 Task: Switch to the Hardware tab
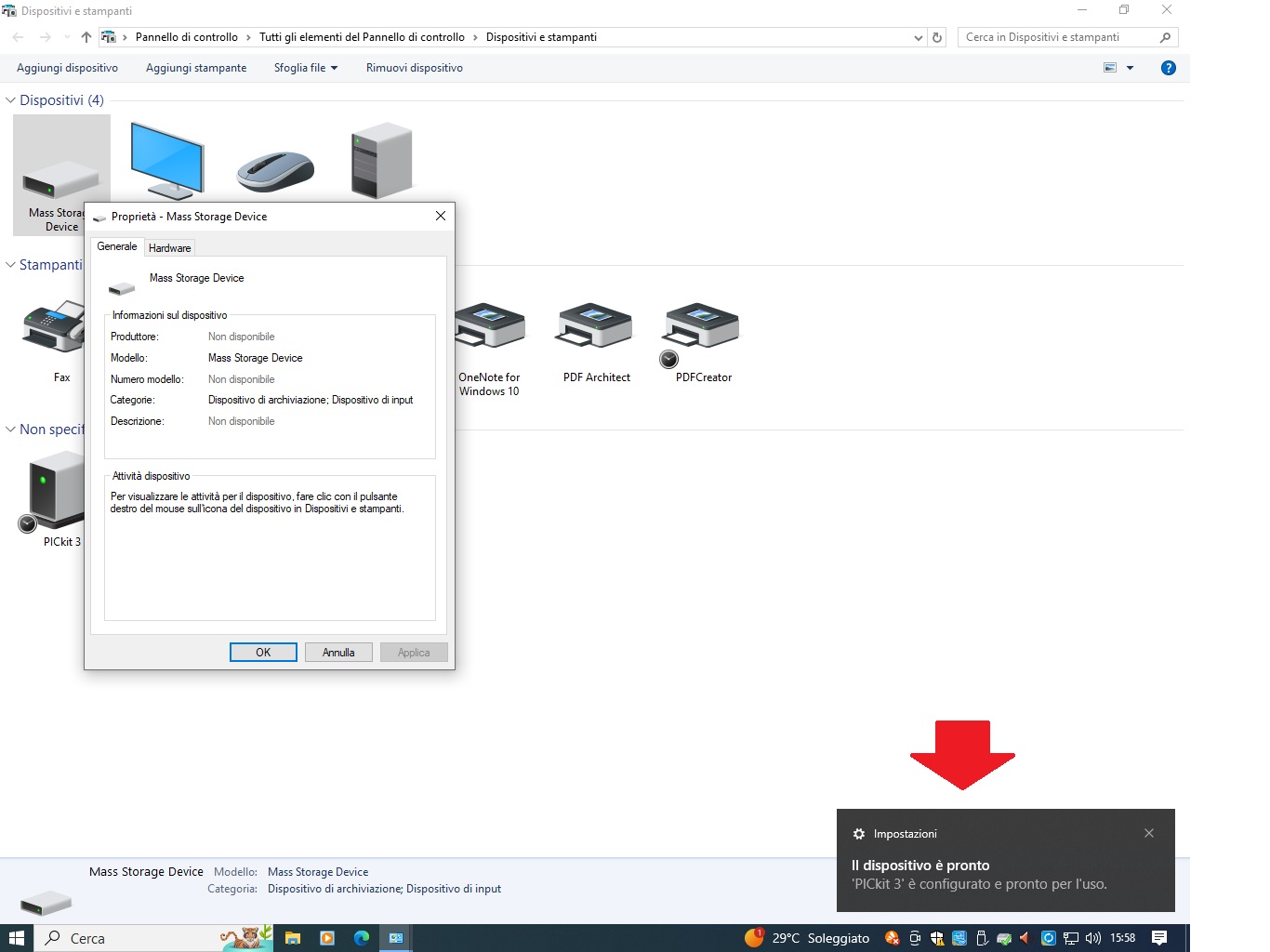click(169, 248)
